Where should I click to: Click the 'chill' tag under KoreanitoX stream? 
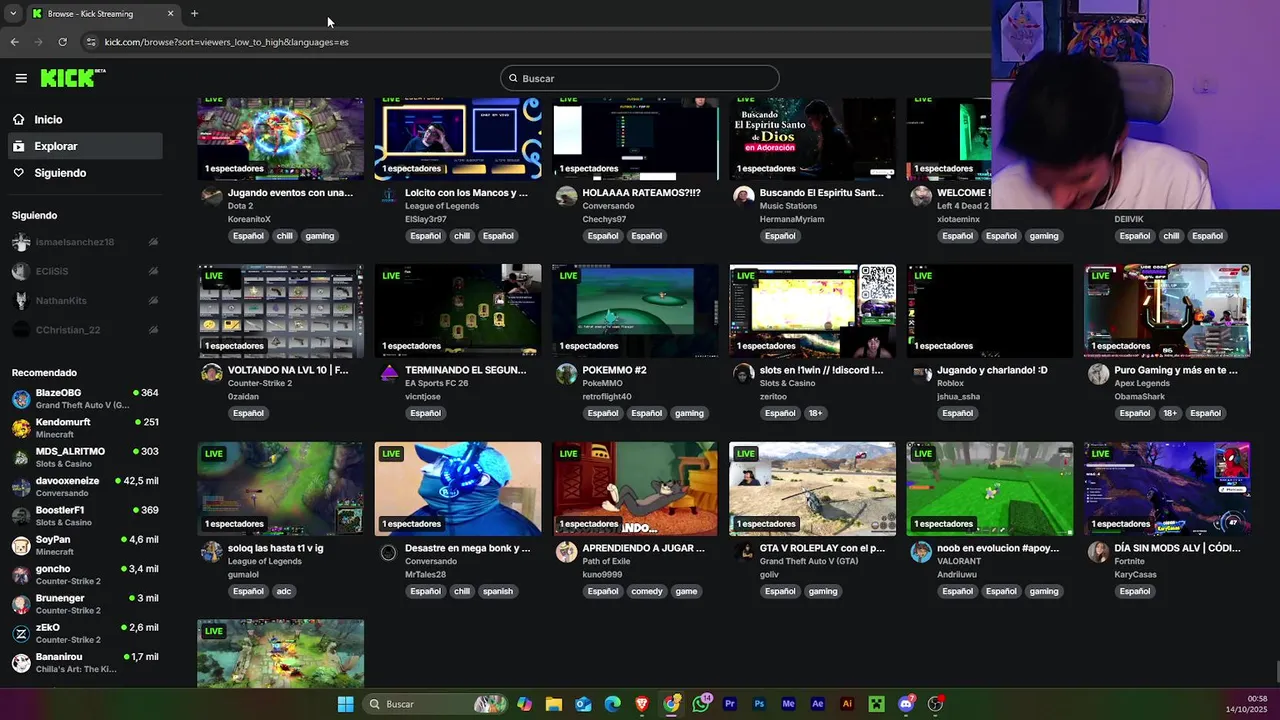coord(284,236)
